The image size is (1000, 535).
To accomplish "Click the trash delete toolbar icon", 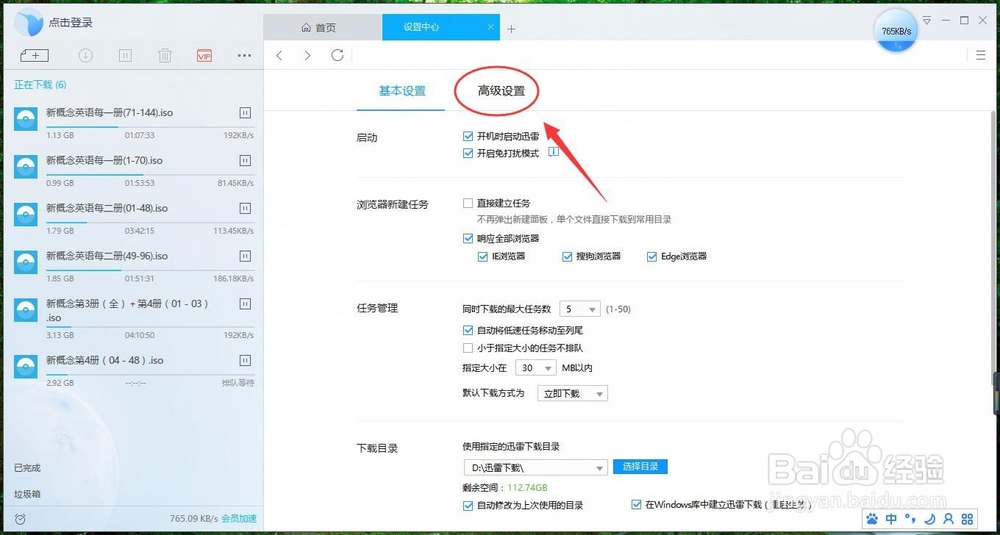I will [x=165, y=55].
